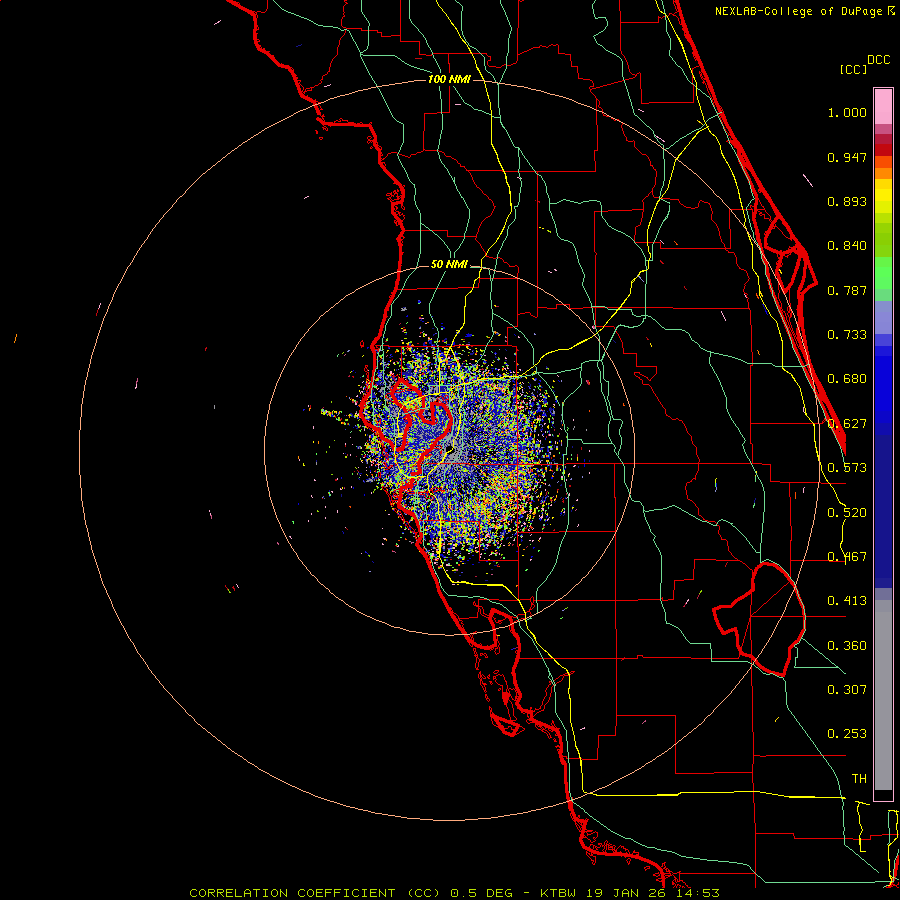
Task: Click the 0.360 colorbar value
Action: [847, 646]
